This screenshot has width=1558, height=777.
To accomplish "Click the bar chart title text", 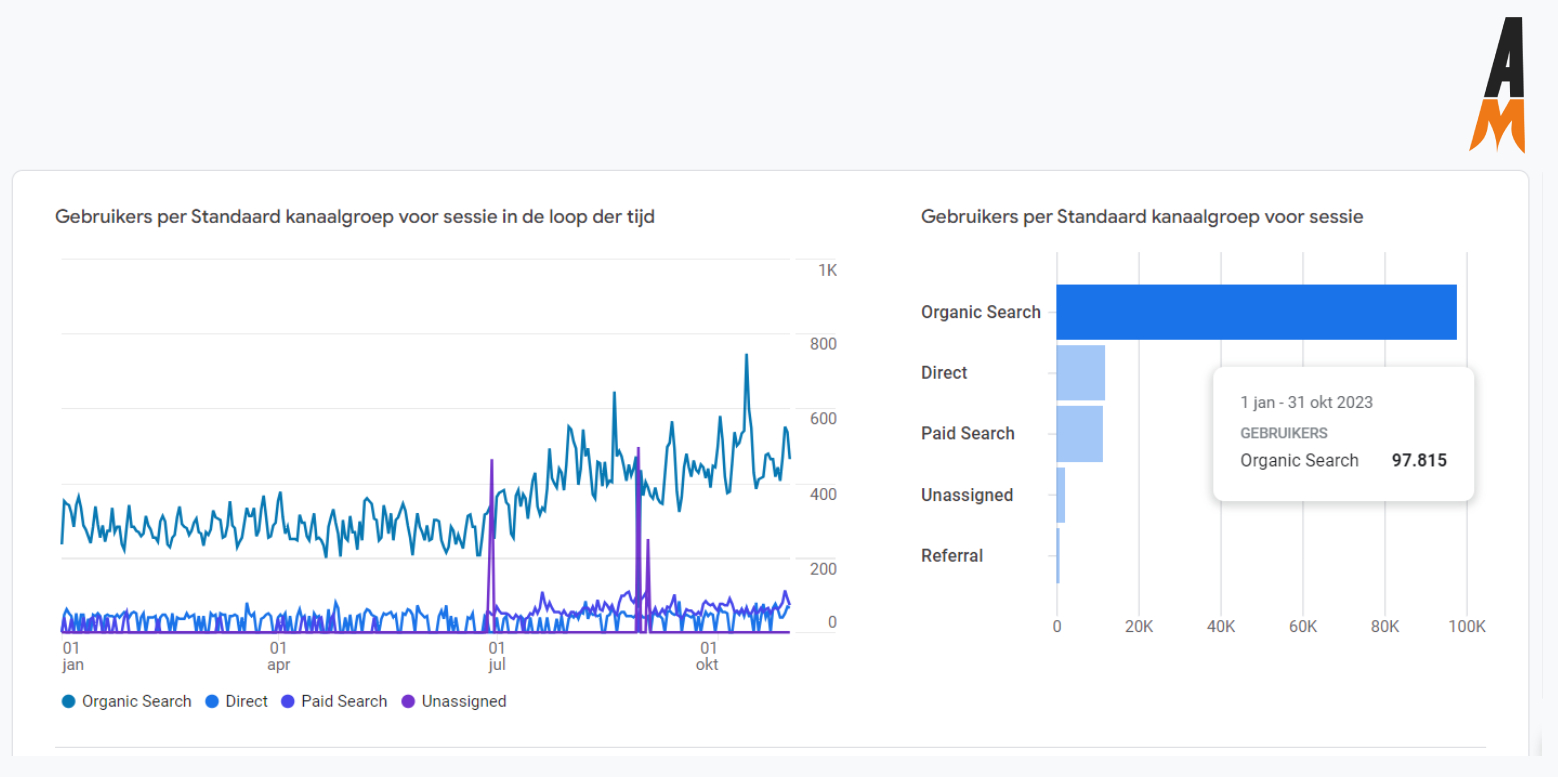I will (1142, 216).
